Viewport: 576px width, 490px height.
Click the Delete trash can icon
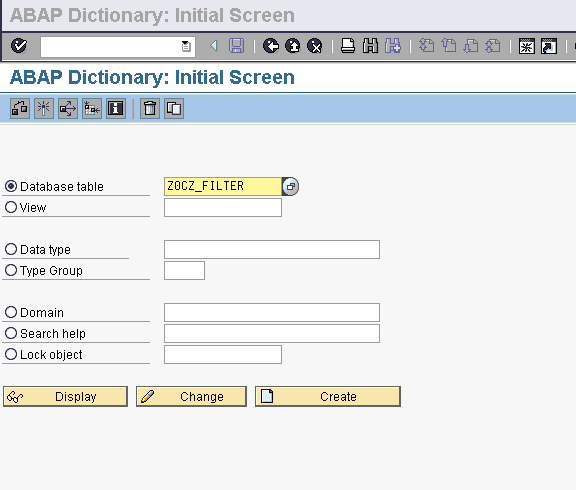point(150,108)
